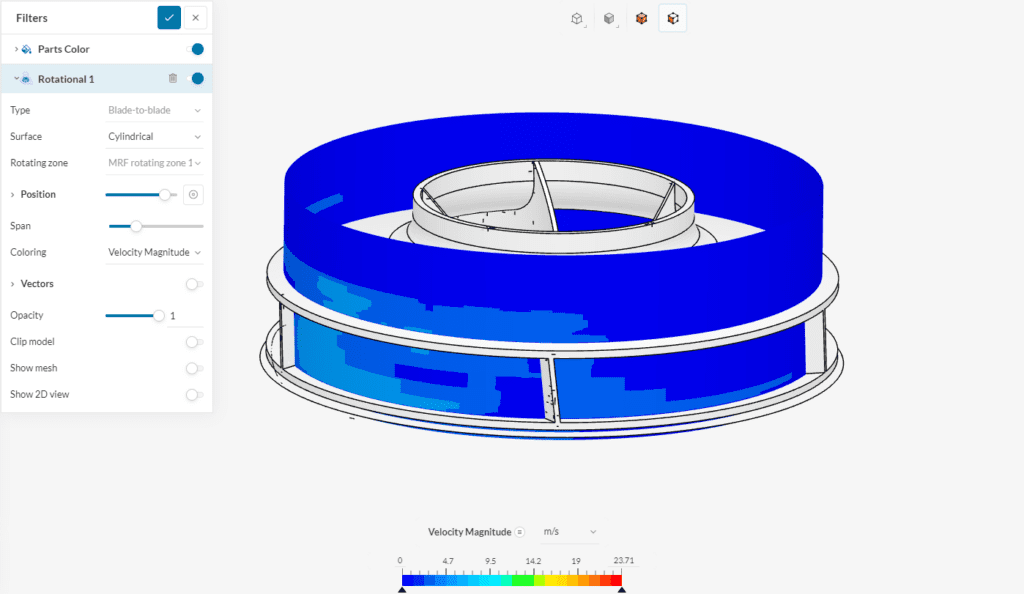This screenshot has width=1024, height=594.
Task: Turn on Show mesh
Action: 193,367
